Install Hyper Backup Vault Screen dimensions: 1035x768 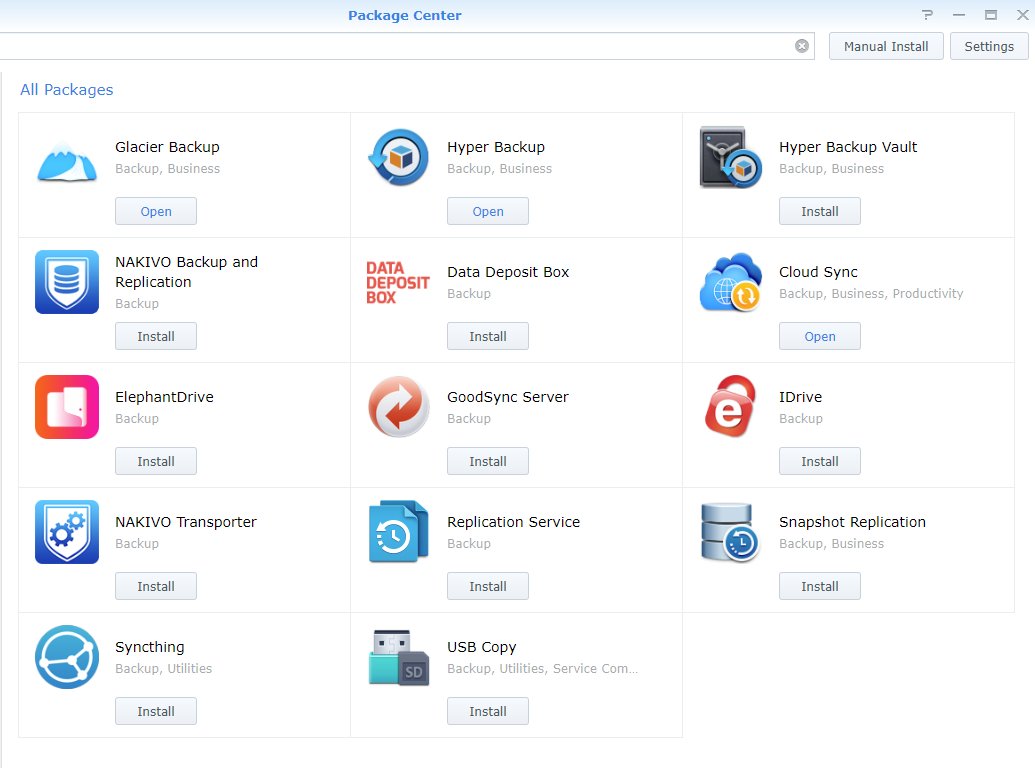(x=820, y=211)
